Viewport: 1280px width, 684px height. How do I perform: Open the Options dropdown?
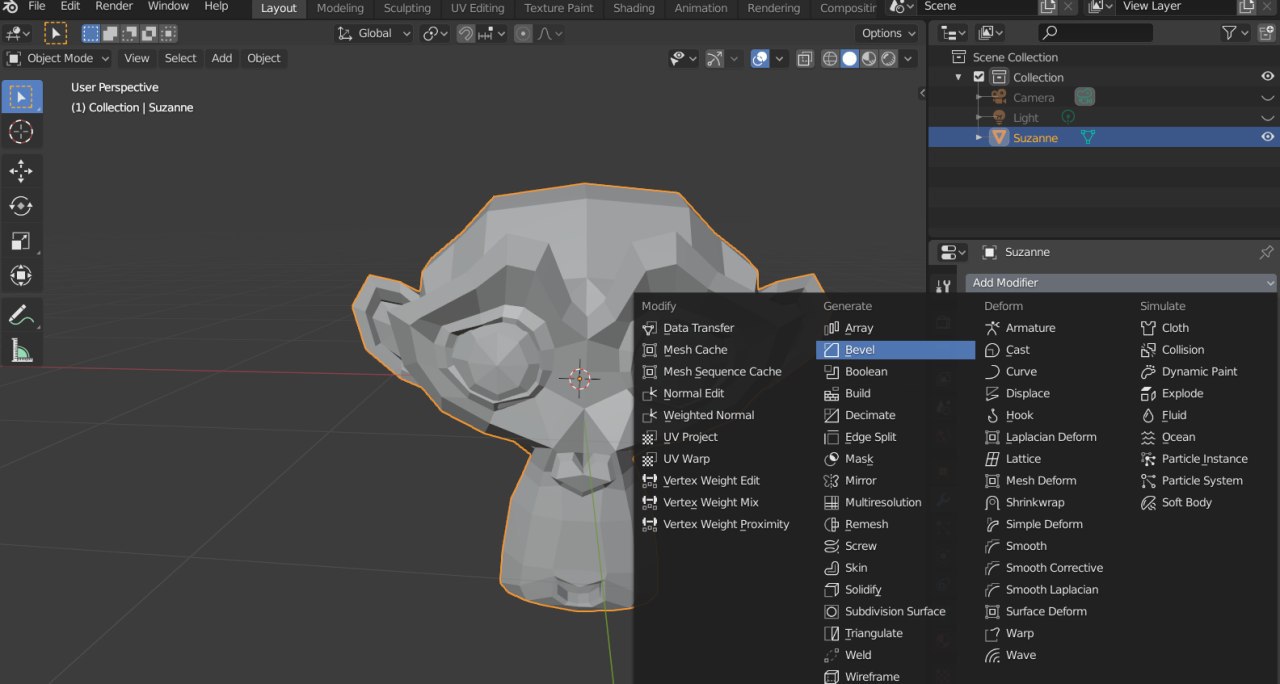[x=888, y=33]
